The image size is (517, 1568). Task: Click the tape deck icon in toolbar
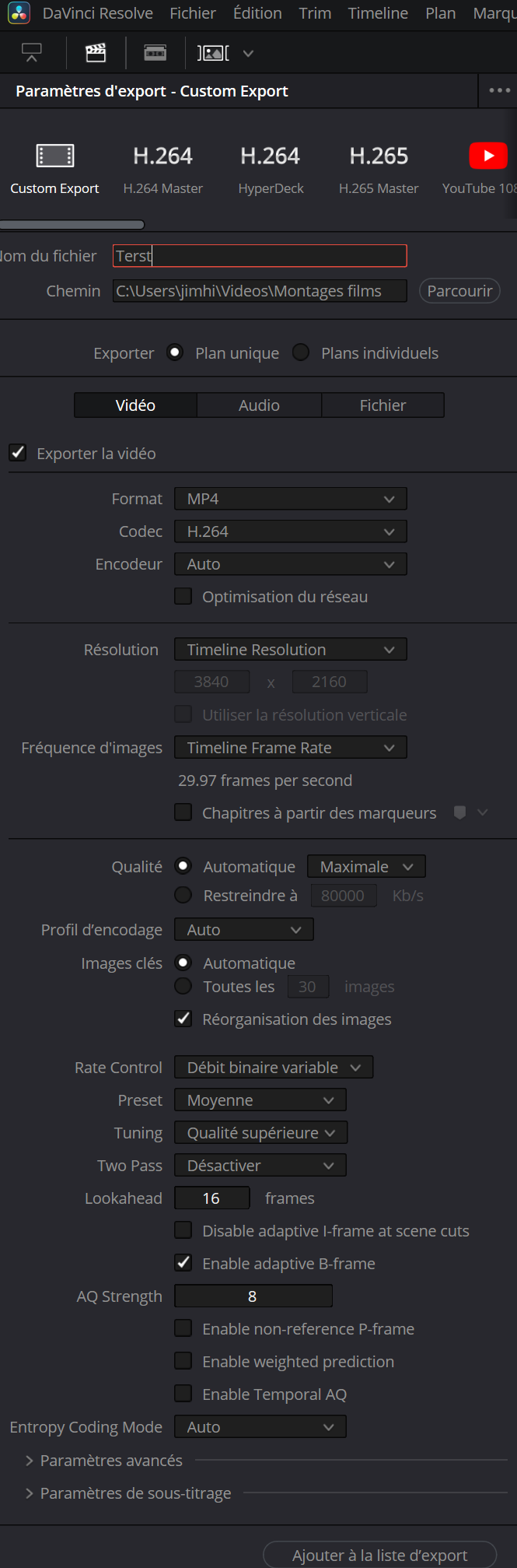(x=155, y=53)
